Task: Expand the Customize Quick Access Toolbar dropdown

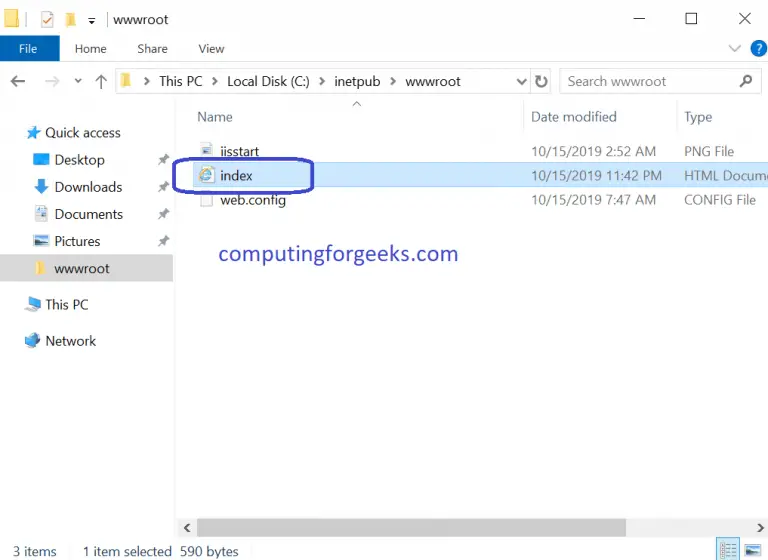Action: tap(92, 20)
